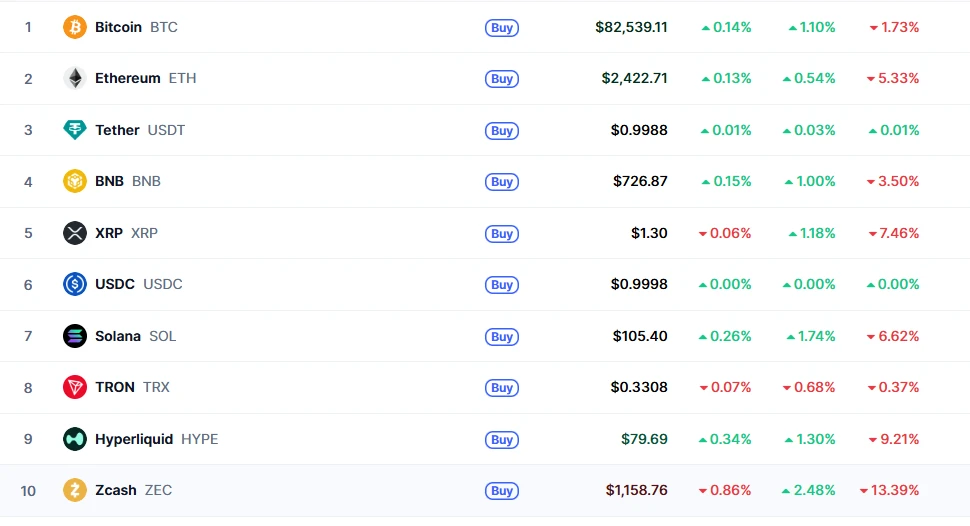
Task: Click the SOL ticker symbol
Action: click(163, 336)
